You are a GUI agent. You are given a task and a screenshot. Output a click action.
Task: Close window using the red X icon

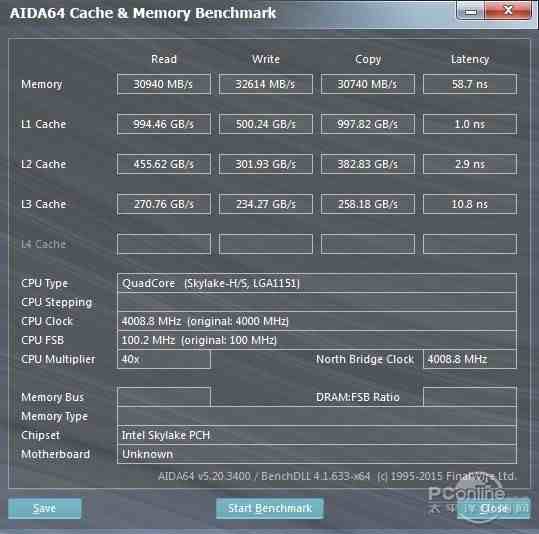(x=508, y=10)
